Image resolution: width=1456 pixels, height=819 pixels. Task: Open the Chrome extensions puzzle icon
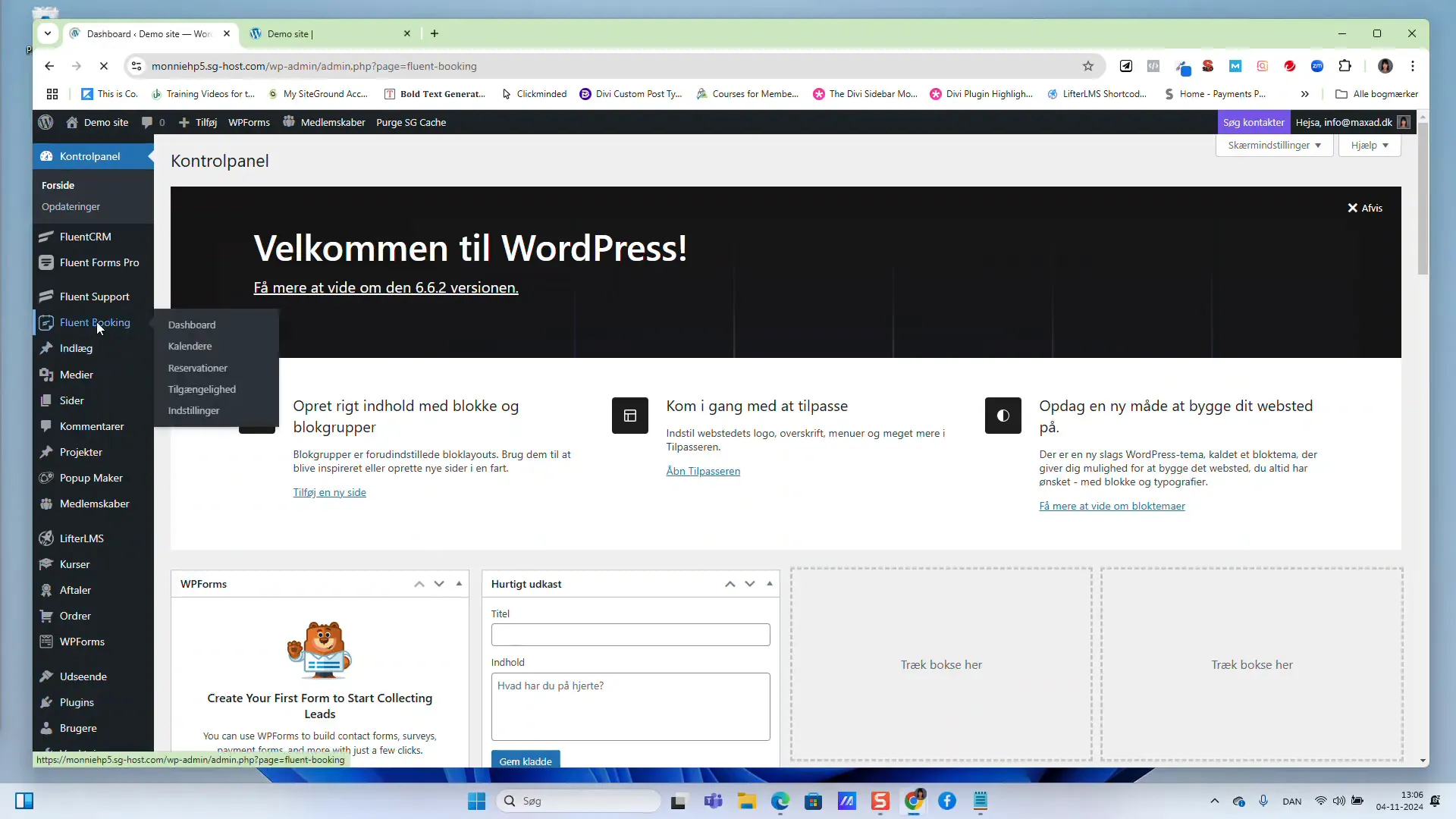tap(1345, 66)
